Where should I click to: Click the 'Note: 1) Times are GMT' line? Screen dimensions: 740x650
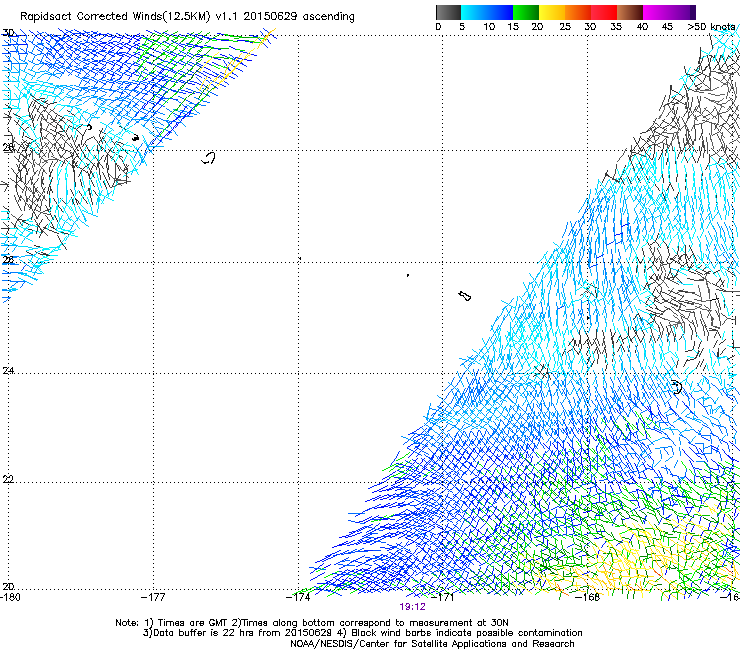tap(312, 623)
